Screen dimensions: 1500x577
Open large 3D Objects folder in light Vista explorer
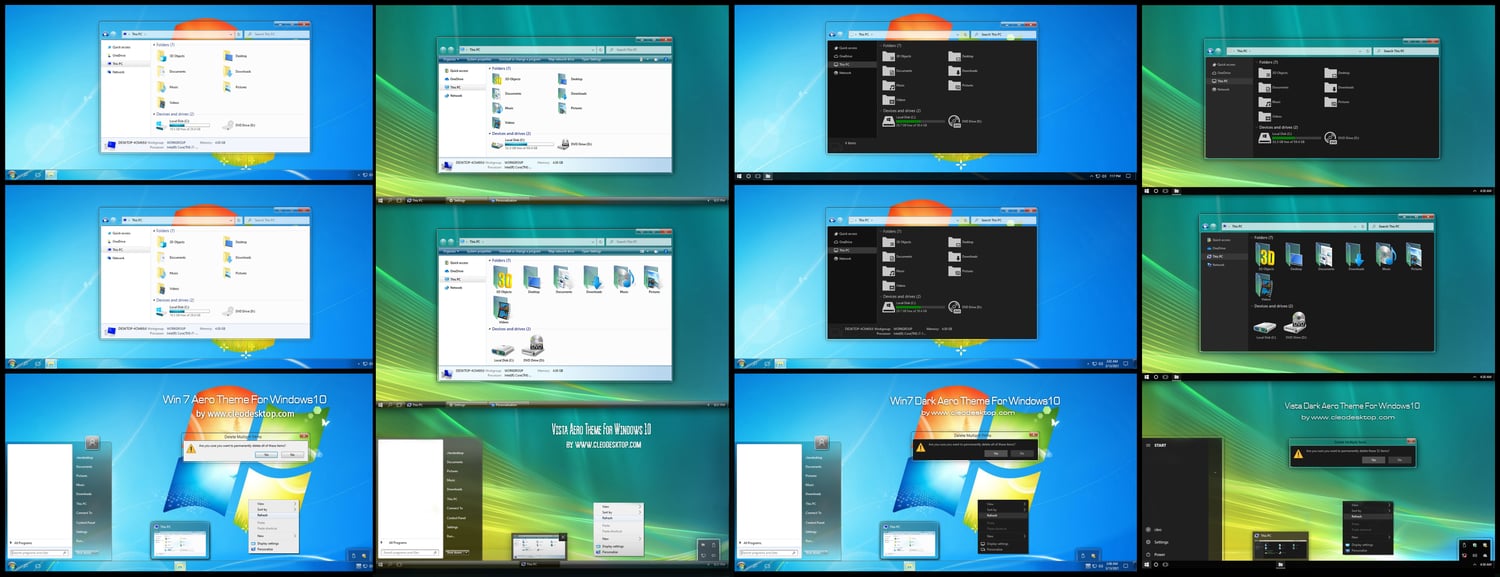pos(504,278)
